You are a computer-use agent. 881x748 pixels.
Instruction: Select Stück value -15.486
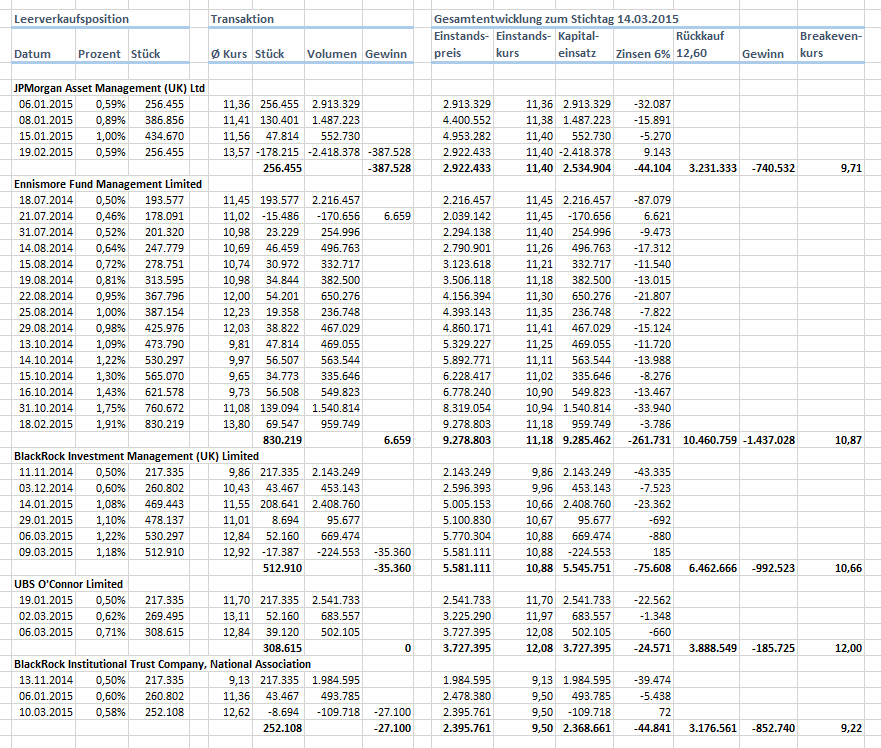[x=280, y=216]
